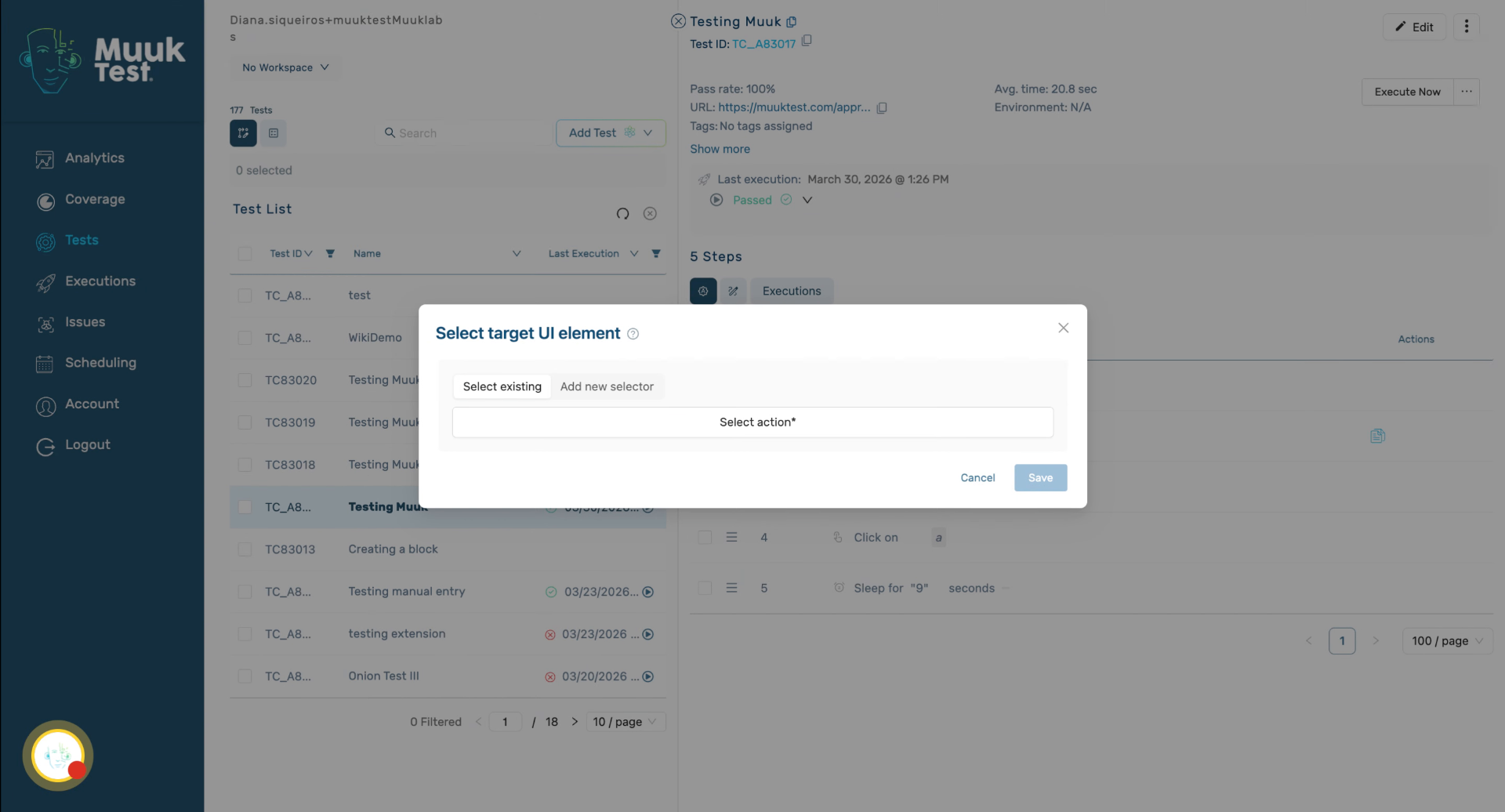This screenshot has width=1505, height=812.
Task: Check the WikiDemo row checkbox
Action: tap(245, 338)
